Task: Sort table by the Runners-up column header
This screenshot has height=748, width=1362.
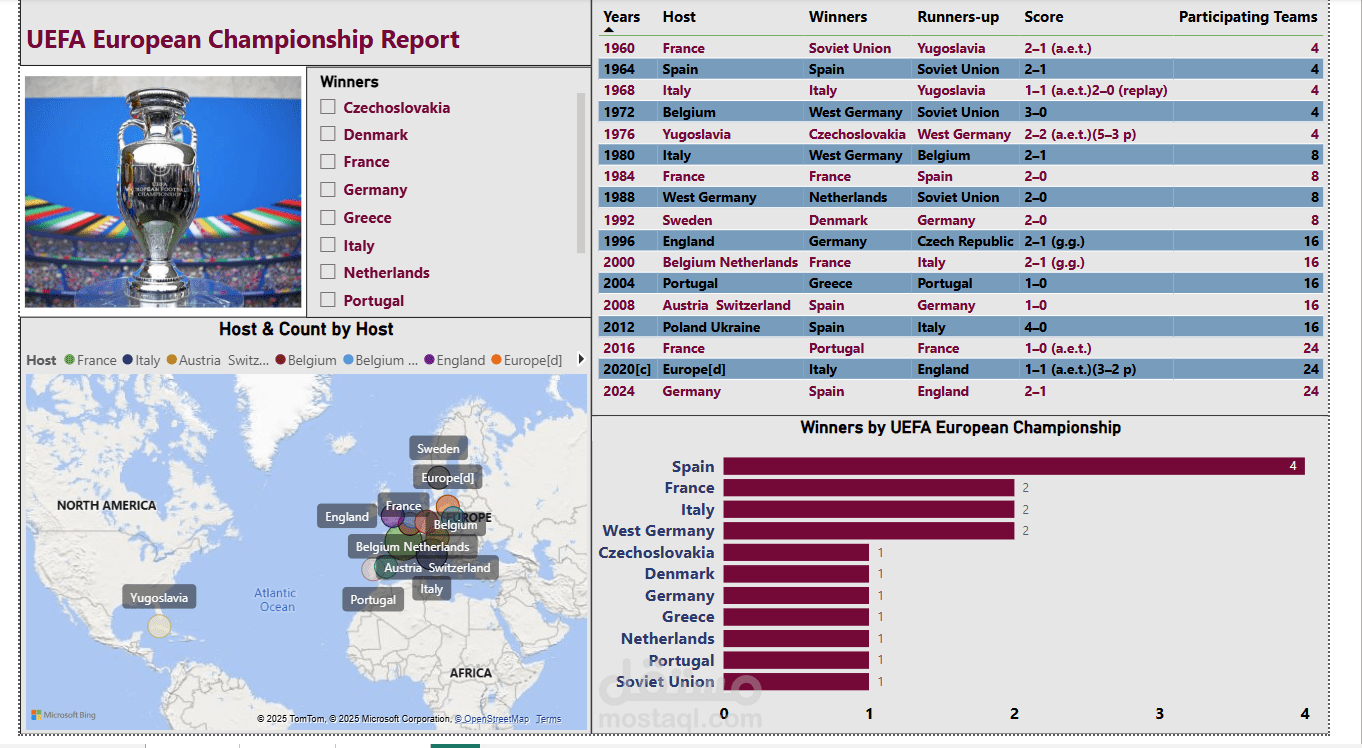Action: pyautogui.click(x=958, y=17)
